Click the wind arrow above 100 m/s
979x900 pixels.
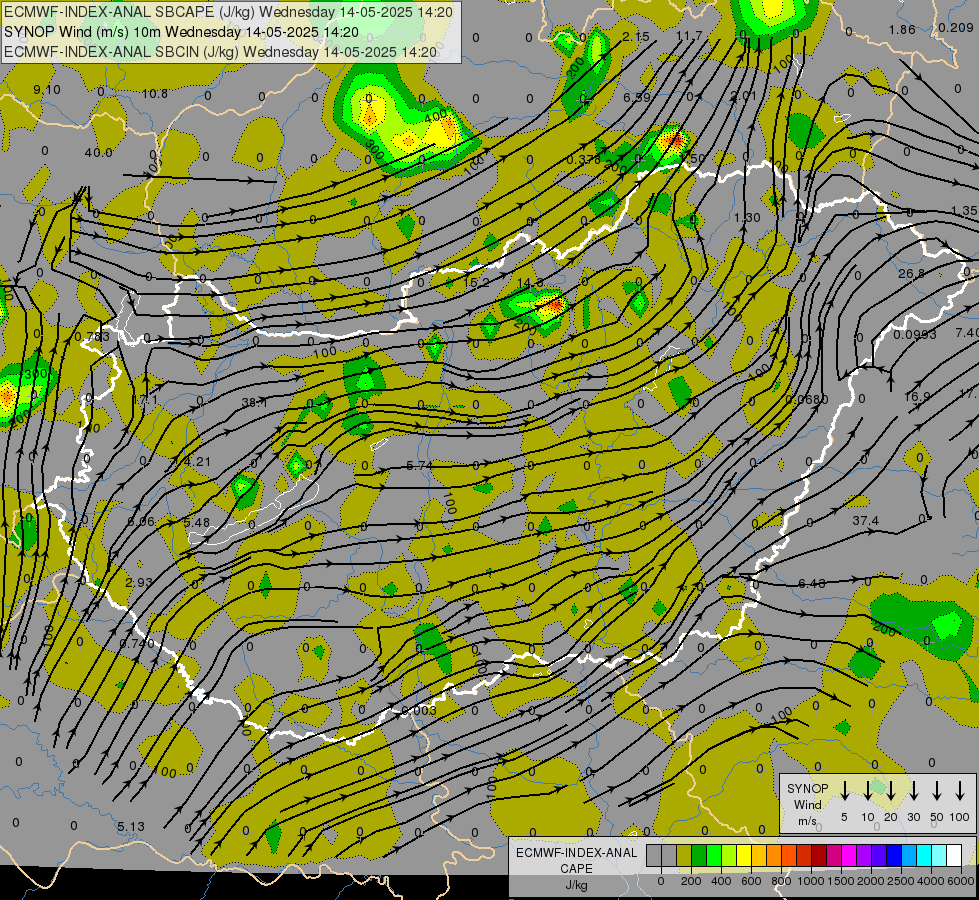click(960, 790)
